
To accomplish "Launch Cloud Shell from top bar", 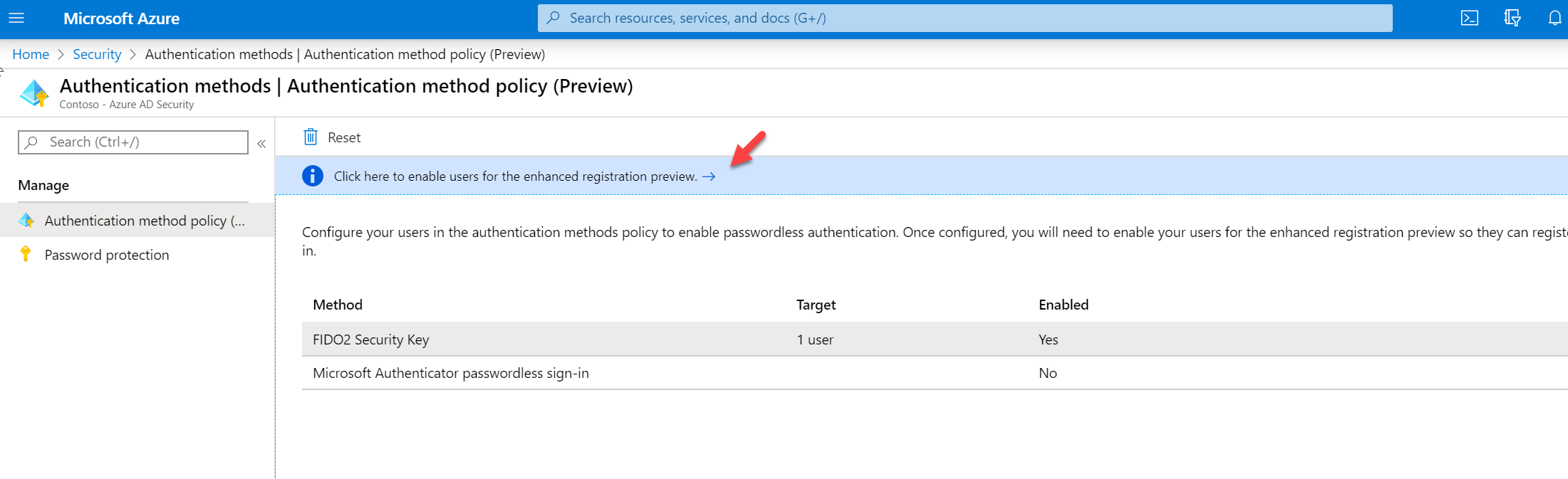I will tap(1469, 18).
